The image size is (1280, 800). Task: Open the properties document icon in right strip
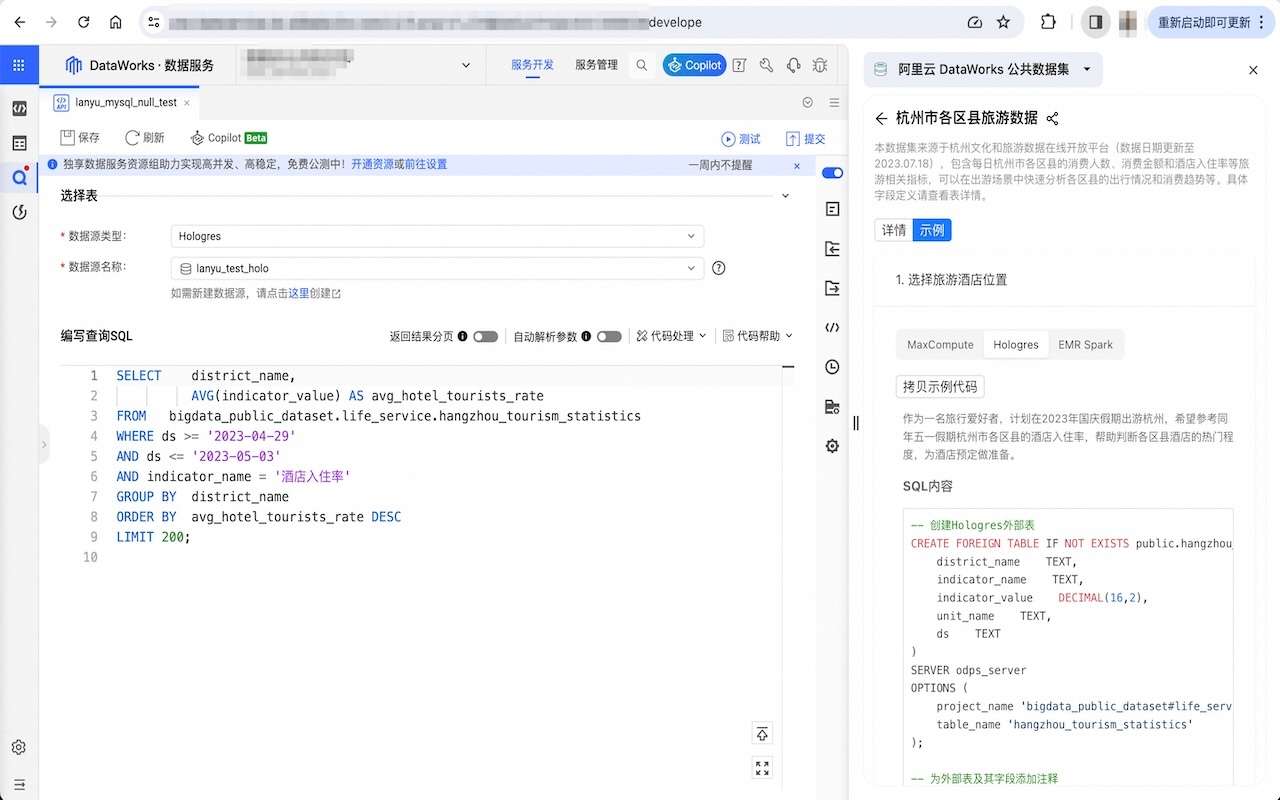[x=832, y=209]
